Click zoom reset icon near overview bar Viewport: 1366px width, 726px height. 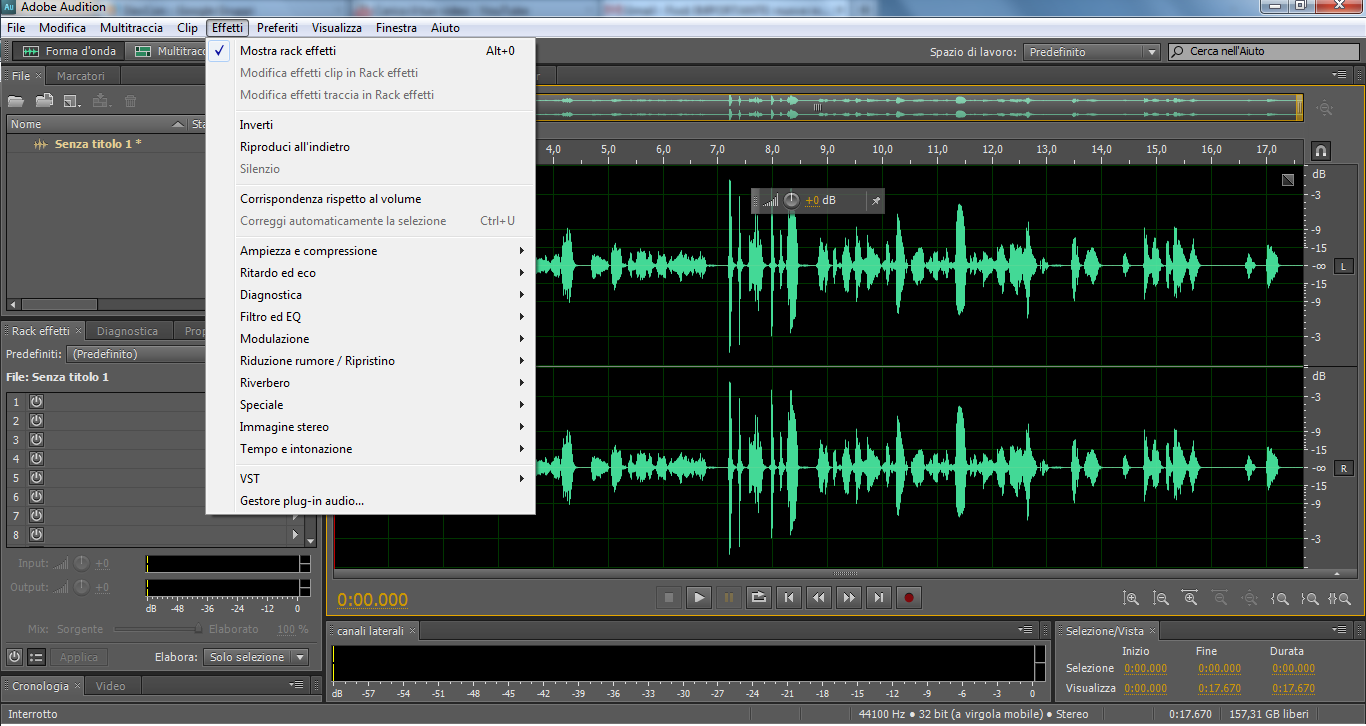(x=1324, y=108)
